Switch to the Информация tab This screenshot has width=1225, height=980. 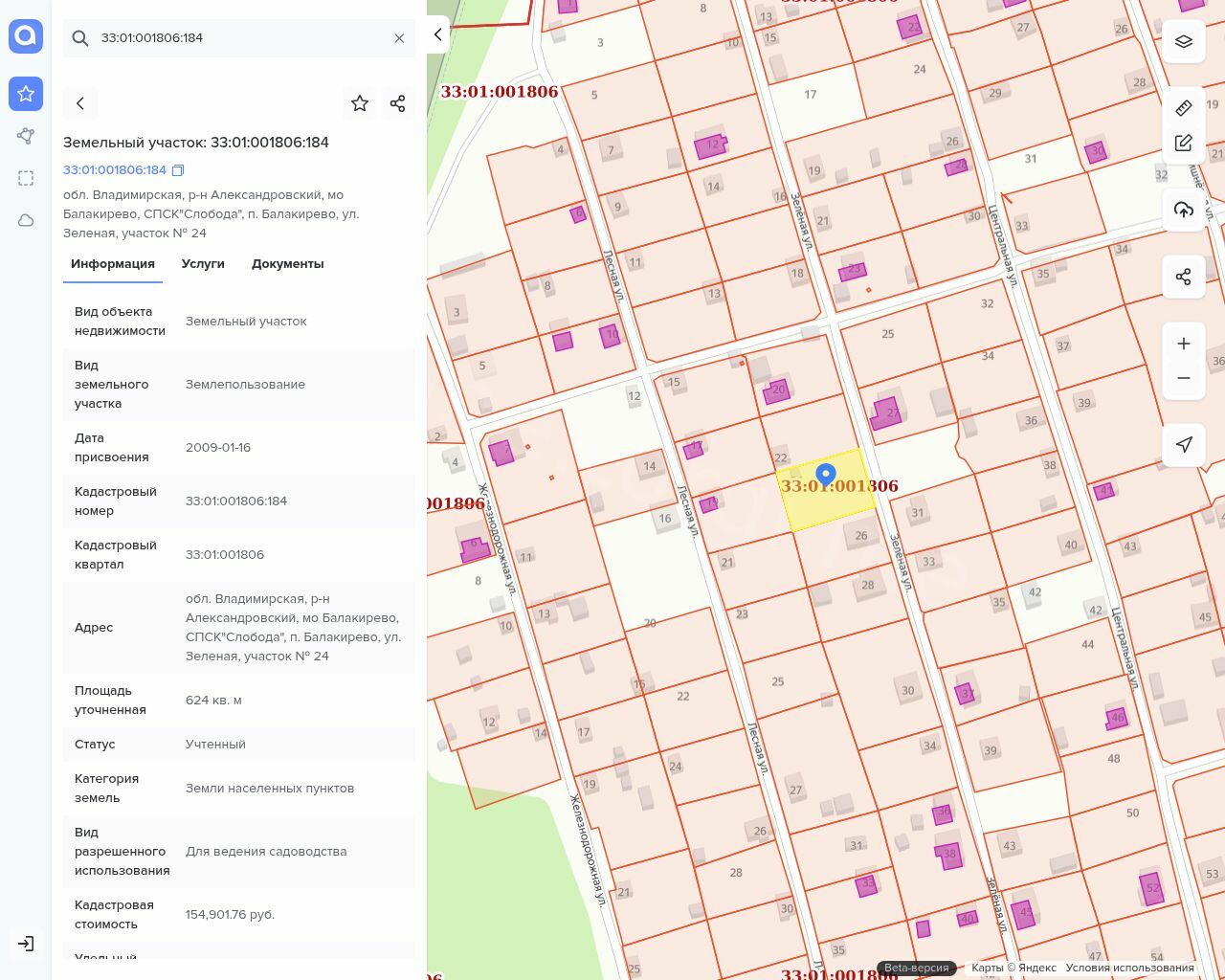(x=113, y=264)
